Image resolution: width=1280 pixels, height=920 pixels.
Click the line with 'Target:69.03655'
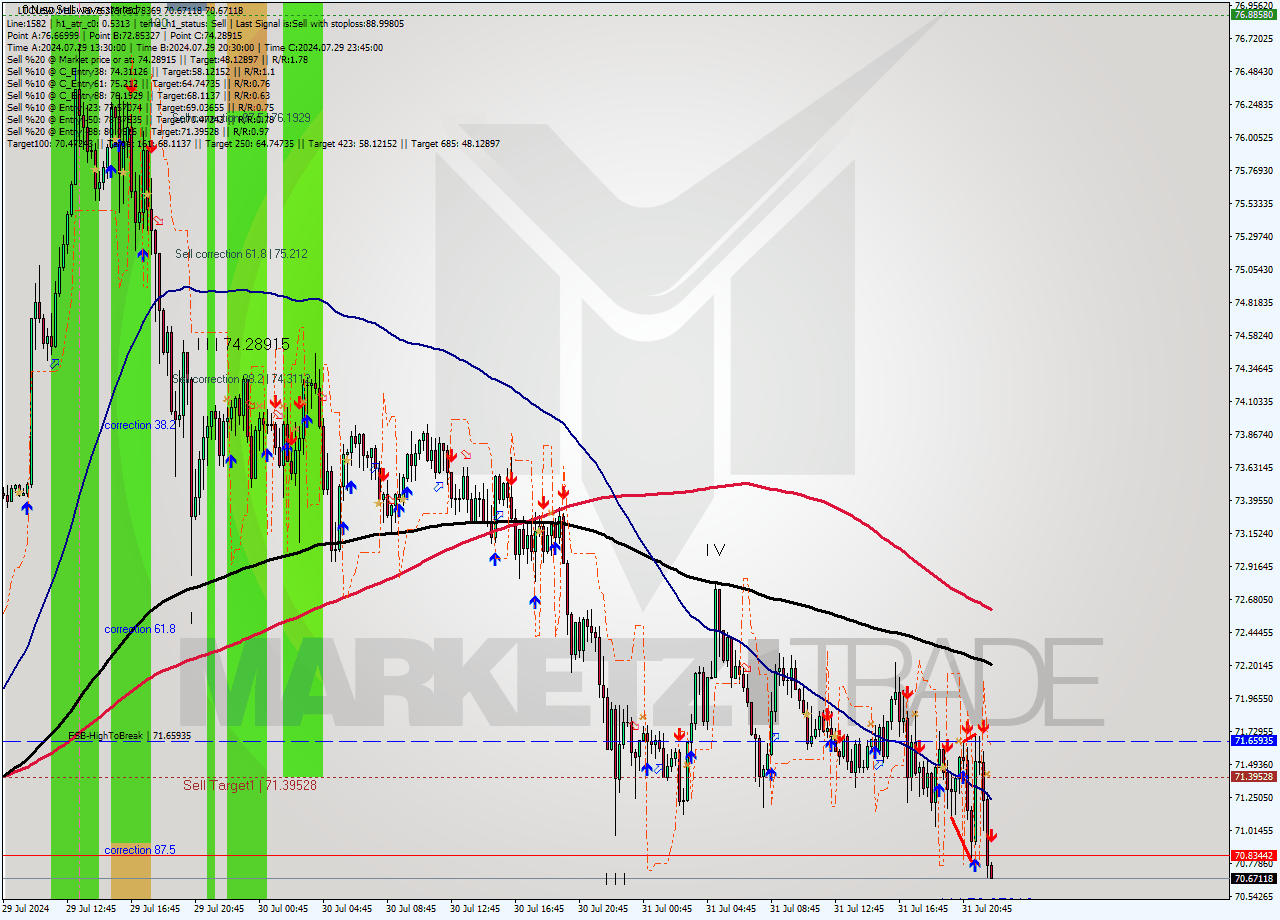click(x=140, y=107)
